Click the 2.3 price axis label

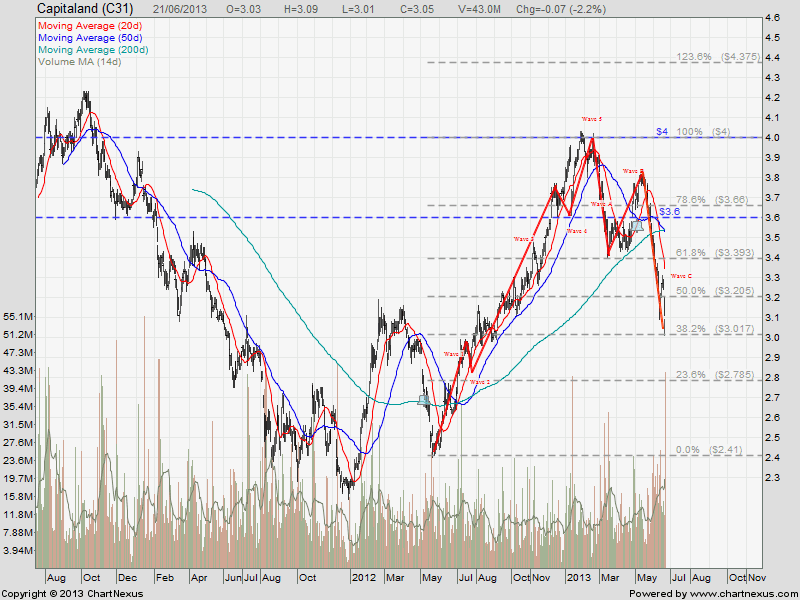pyautogui.click(x=772, y=478)
